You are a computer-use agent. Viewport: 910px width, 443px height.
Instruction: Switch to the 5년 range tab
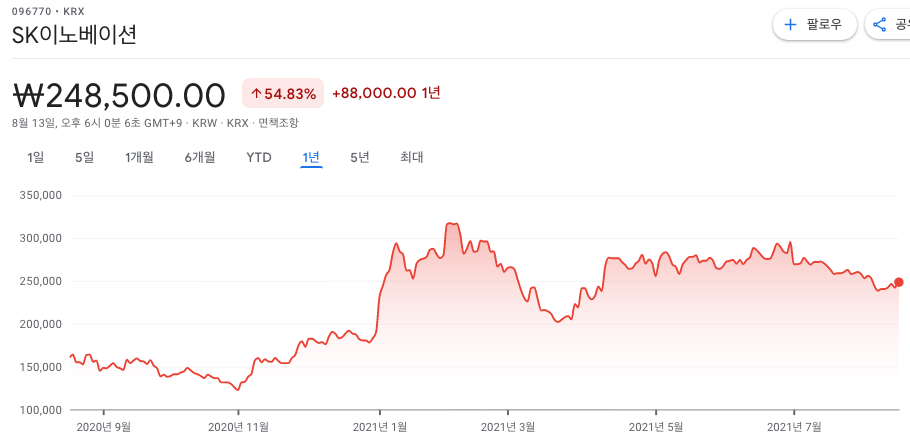coord(360,157)
